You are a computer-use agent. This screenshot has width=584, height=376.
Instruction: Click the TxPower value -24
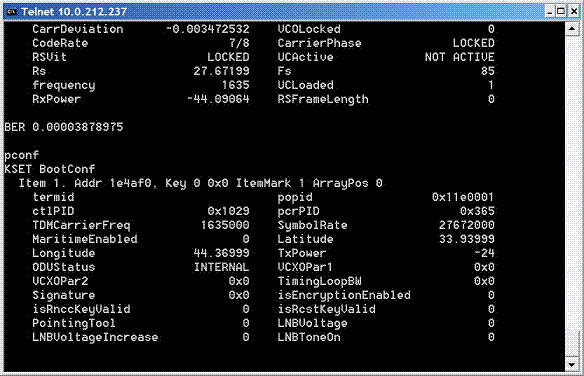click(x=484, y=254)
